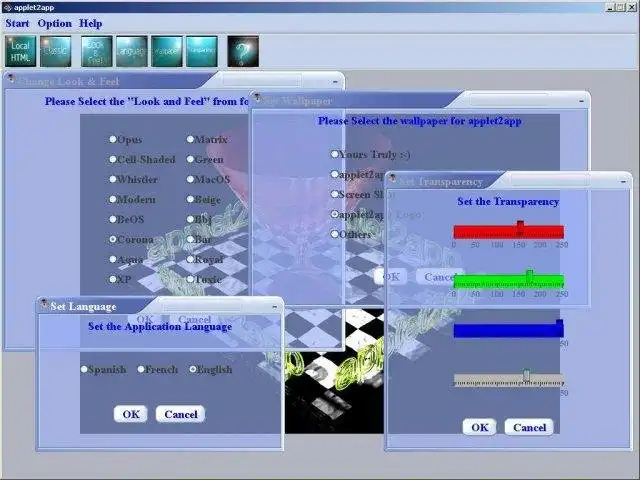
Task: Select English as application language
Action: pyautogui.click(x=211, y=370)
